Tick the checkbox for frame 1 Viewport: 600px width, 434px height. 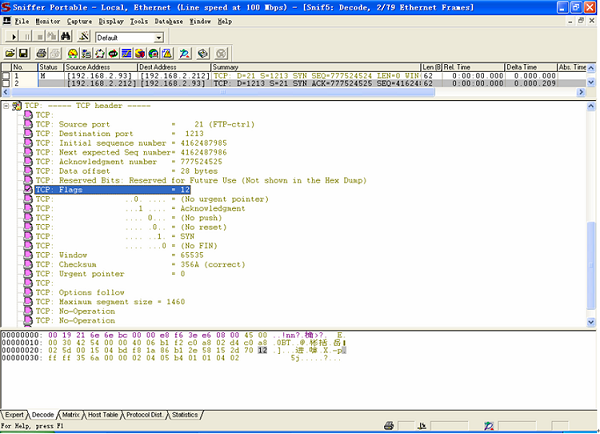coord(6,76)
